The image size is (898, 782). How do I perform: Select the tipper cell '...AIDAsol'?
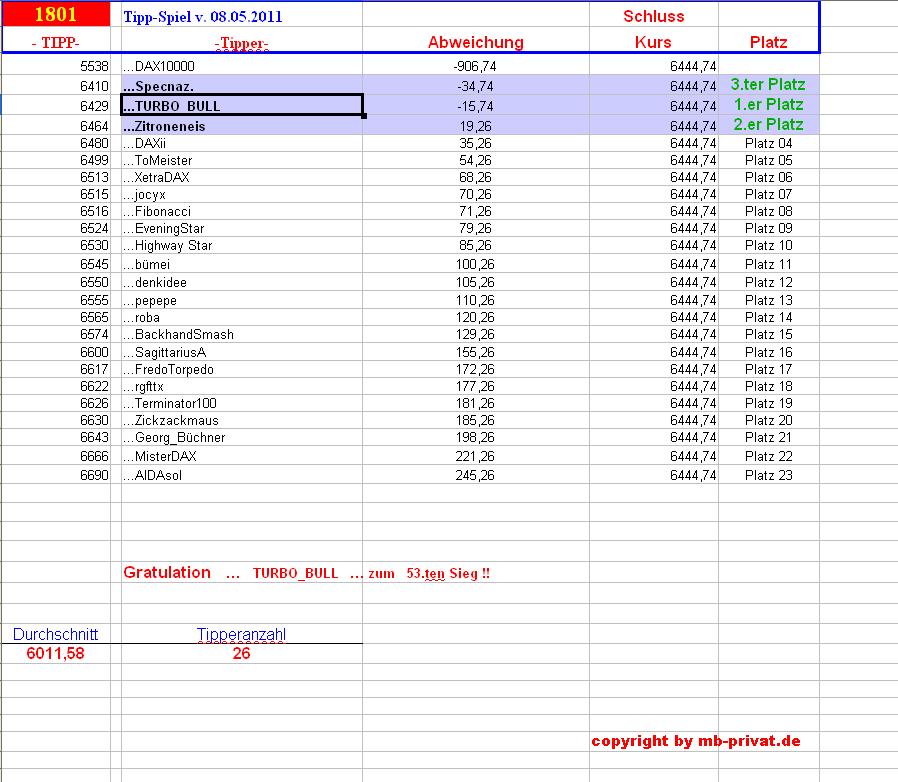point(242,475)
